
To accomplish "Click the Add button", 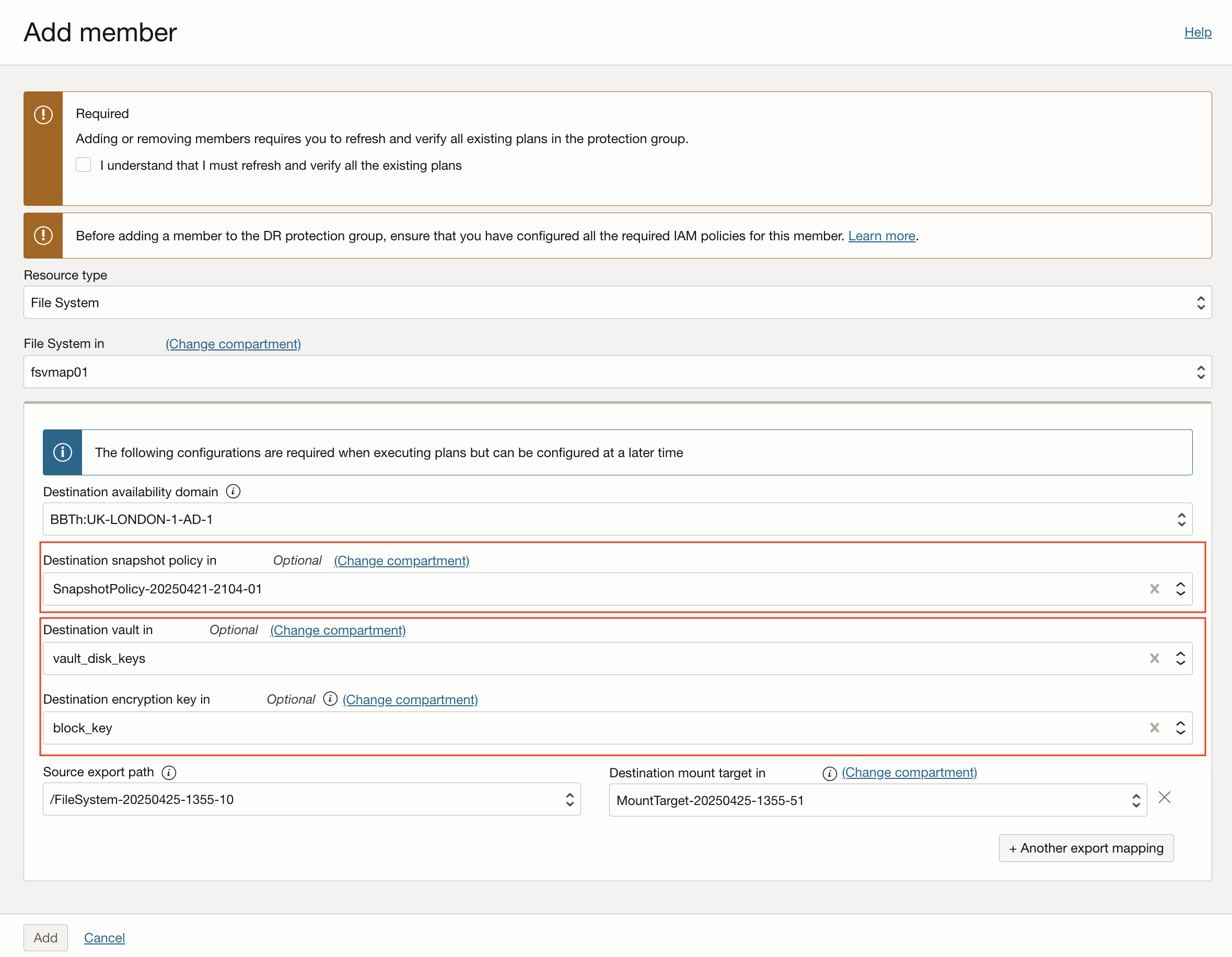I will tap(45, 937).
